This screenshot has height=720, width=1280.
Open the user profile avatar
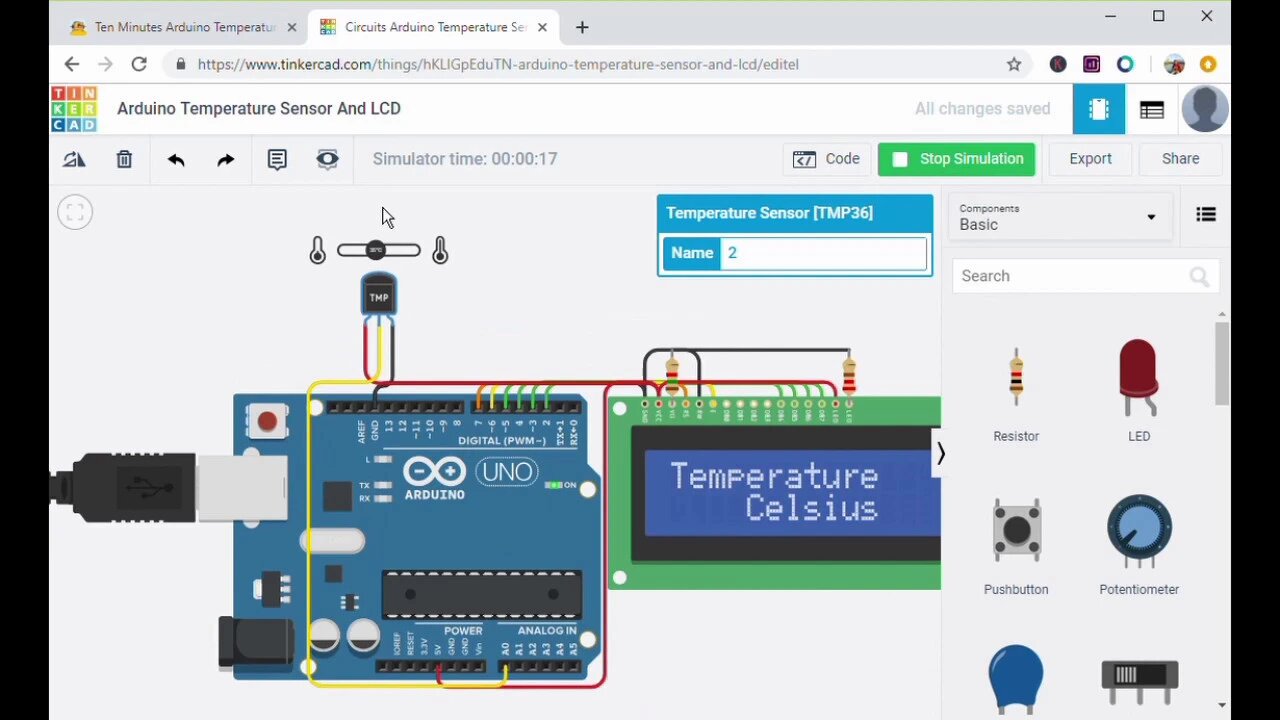point(1205,109)
